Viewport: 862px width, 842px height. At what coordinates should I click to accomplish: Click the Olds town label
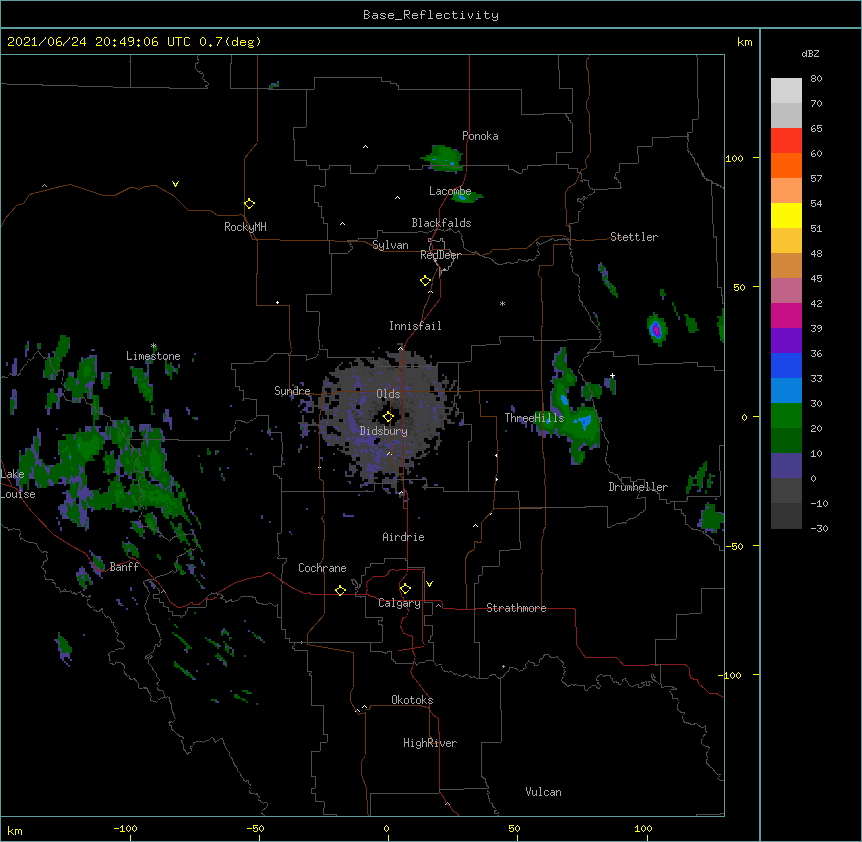388,394
